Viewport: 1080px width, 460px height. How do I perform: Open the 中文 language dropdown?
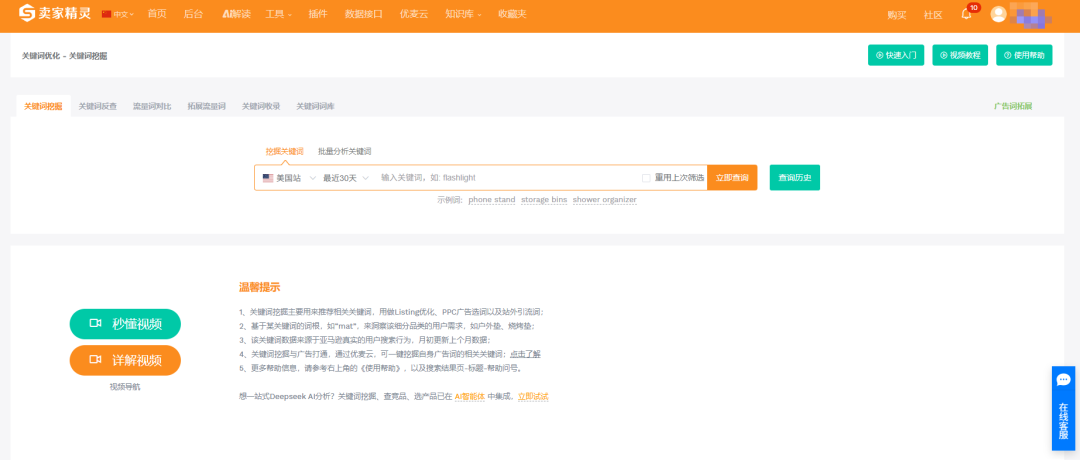[118, 14]
